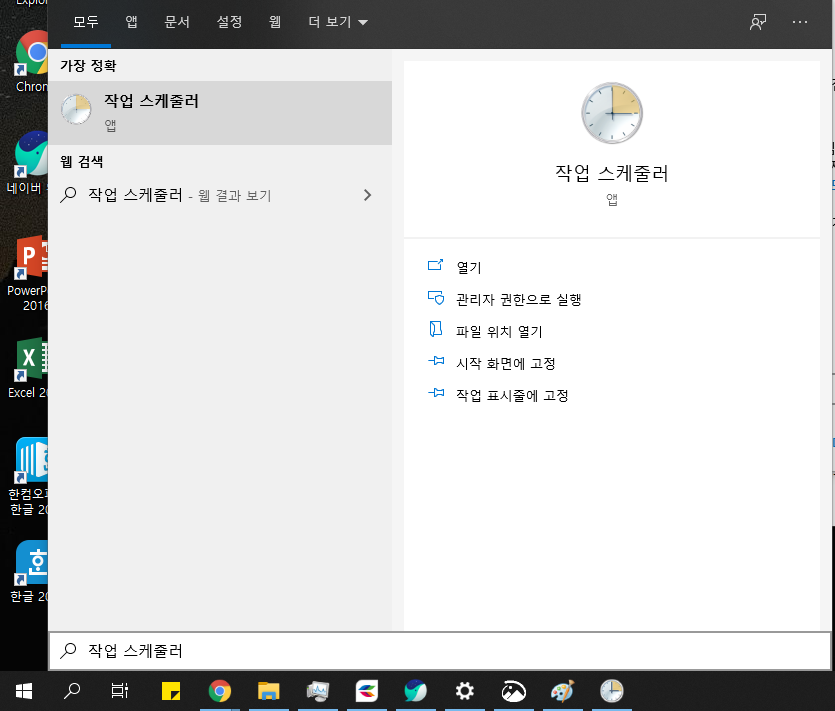The height and width of the screenshot is (711, 835).
Task: Open the Windows Start button
Action: (24, 691)
